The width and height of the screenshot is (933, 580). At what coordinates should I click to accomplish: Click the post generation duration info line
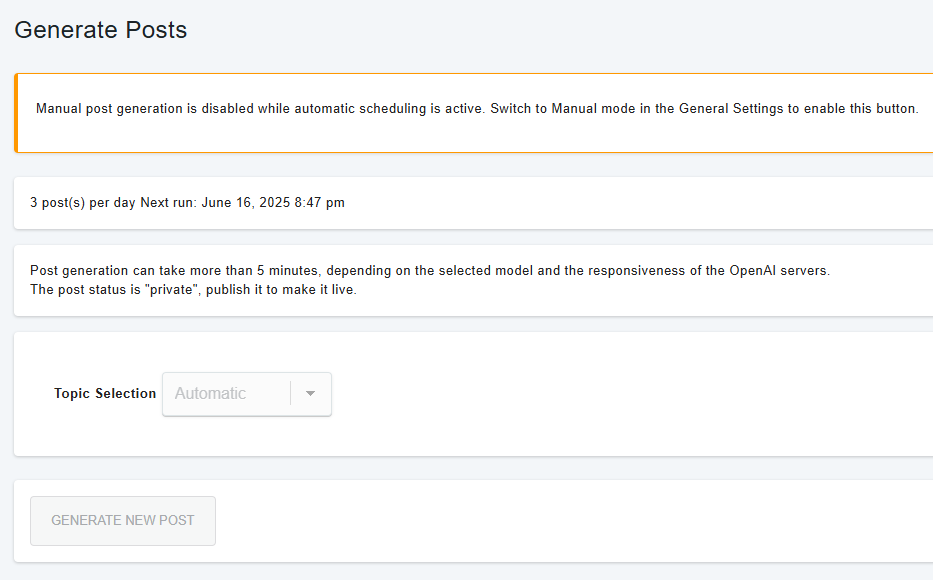point(430,271)
